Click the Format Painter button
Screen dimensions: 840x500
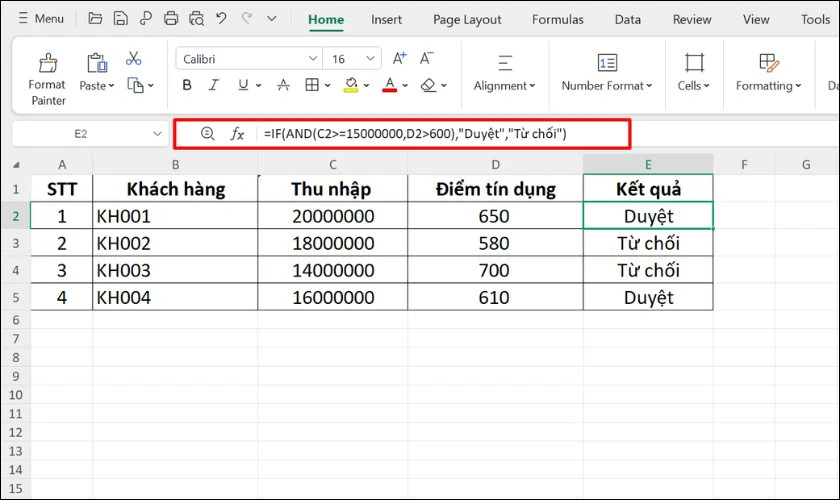[x=48, y=79]
